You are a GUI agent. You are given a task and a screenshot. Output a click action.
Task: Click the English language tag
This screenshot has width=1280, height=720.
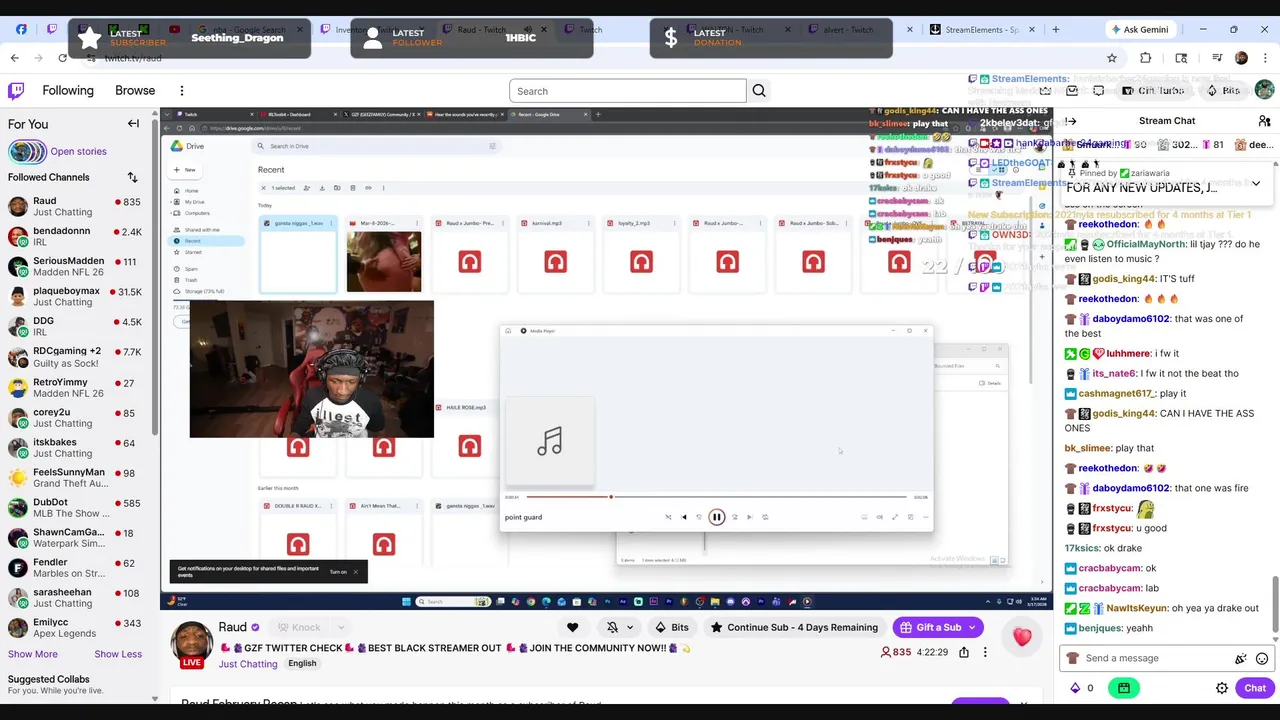coord(302,664)
